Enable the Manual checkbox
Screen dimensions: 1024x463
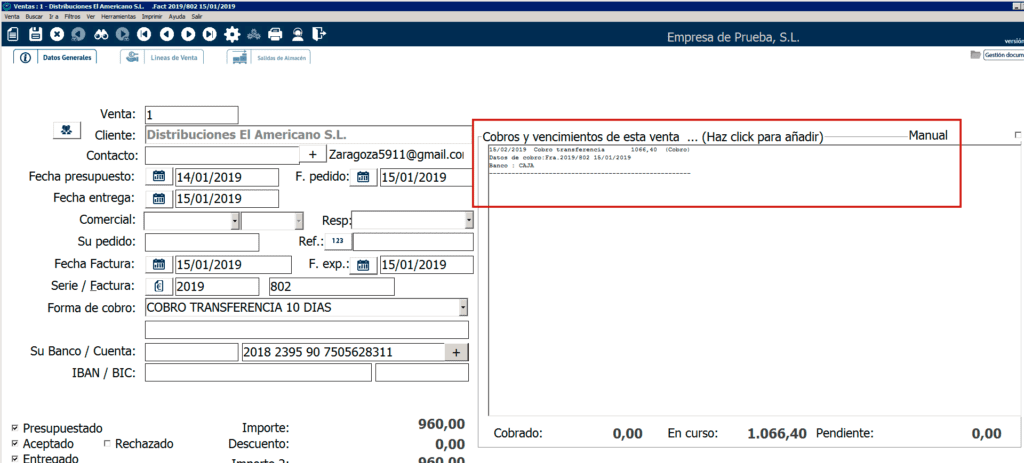click(1017, 135)
